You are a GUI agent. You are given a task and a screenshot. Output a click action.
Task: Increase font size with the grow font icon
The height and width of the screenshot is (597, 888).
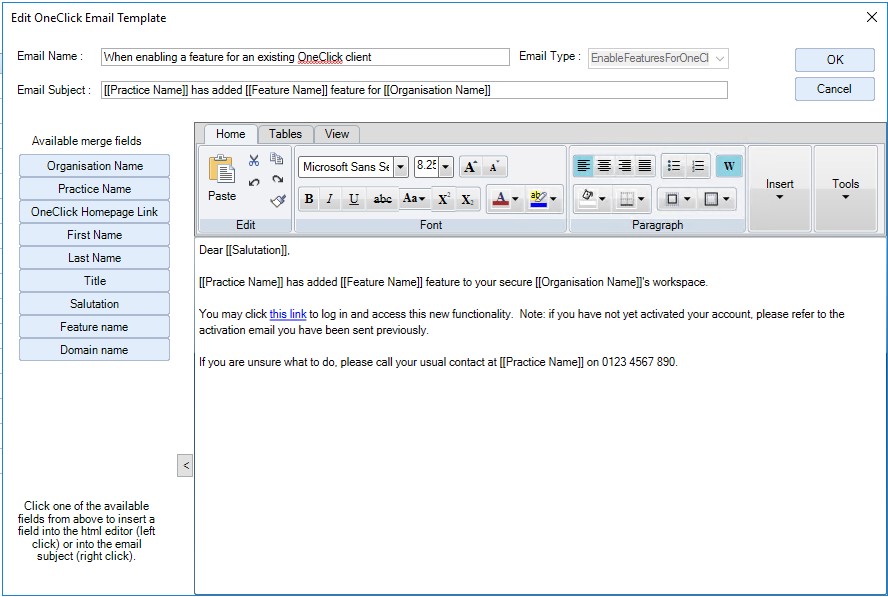(470, 167)
